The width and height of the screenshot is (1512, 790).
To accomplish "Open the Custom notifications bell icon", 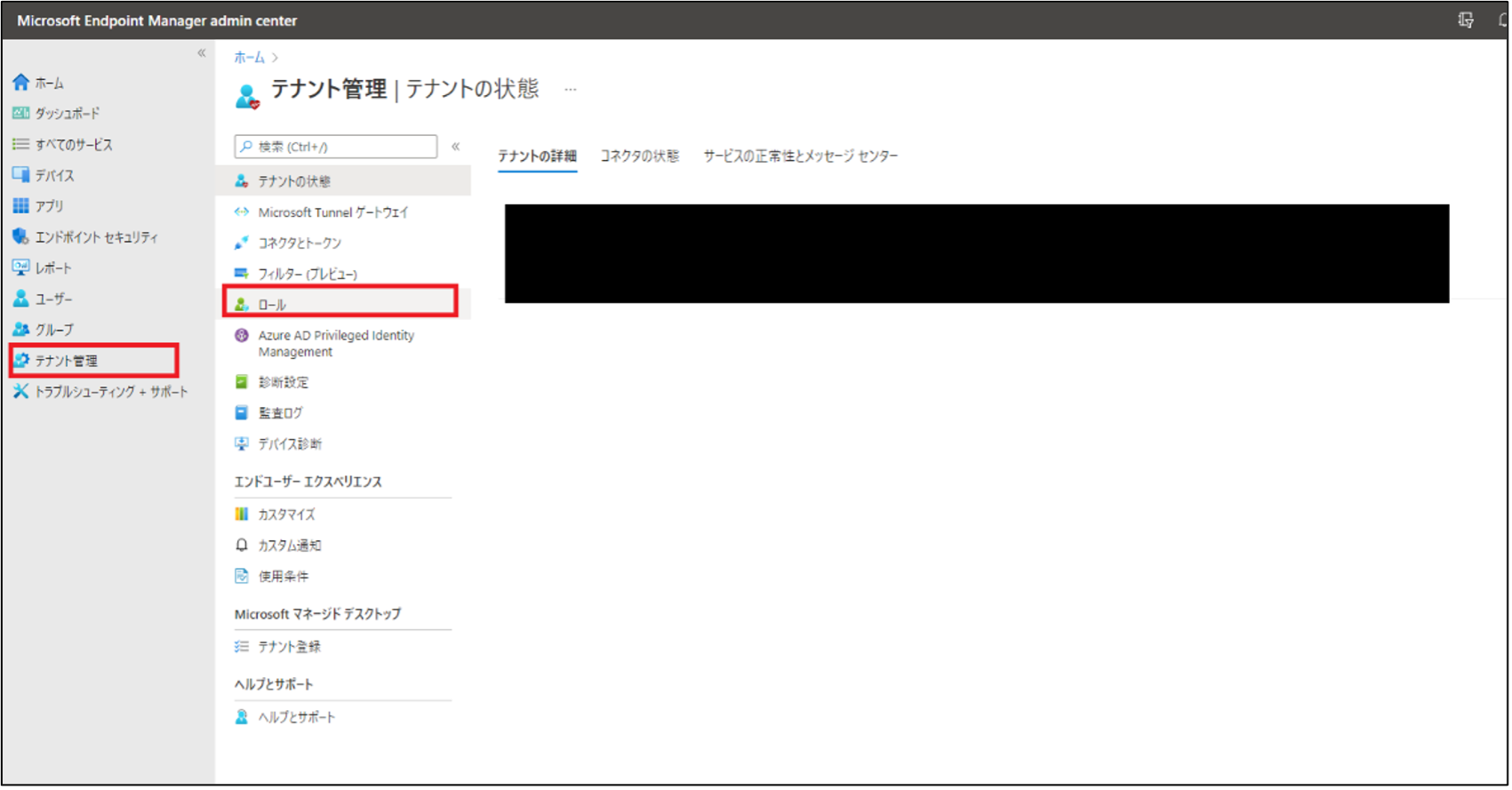I will [242, 546].
